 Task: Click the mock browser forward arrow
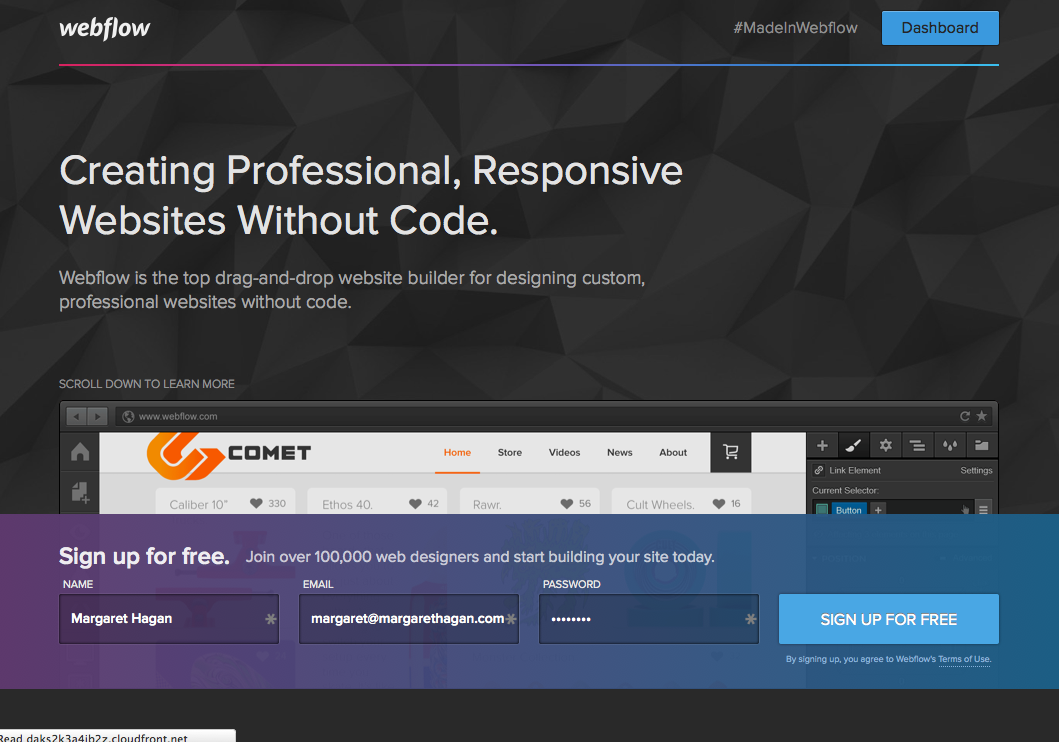(97, 417)
